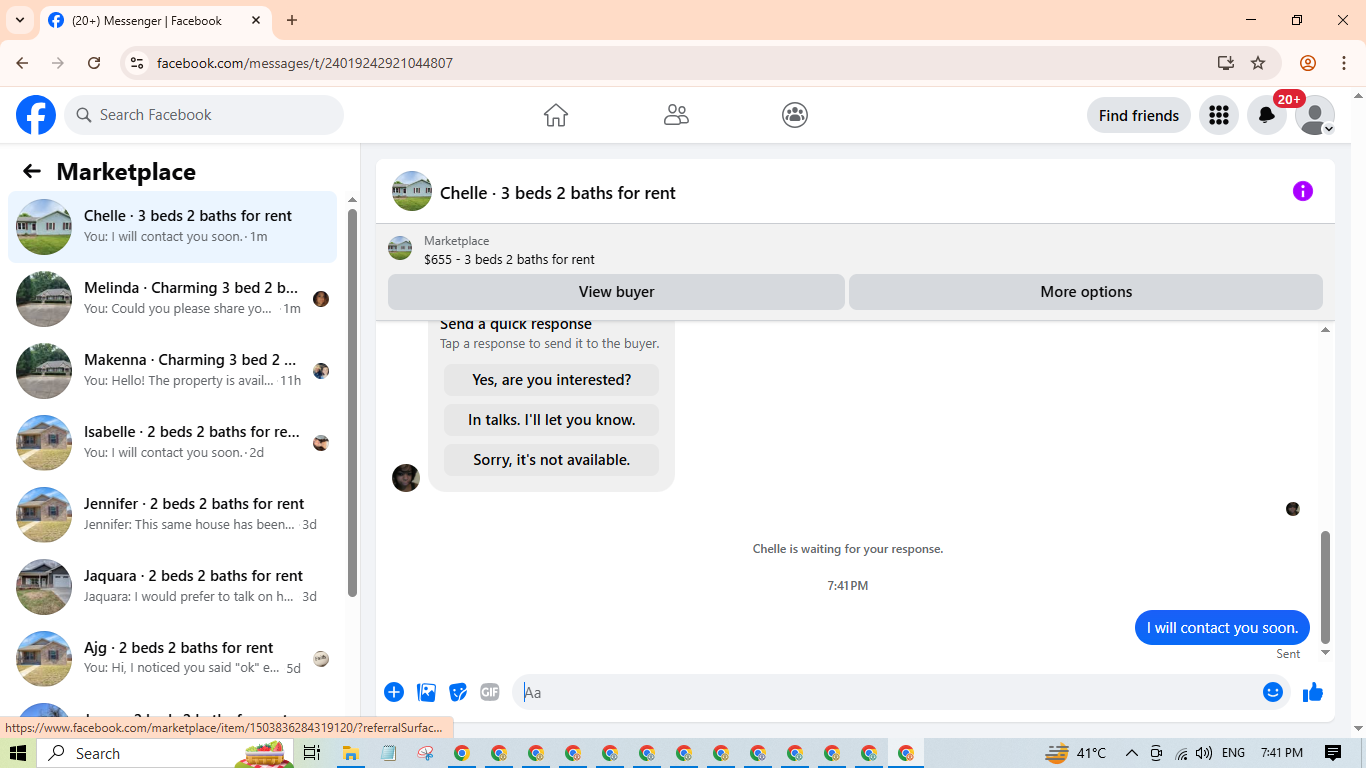Open the tab search dropdown in Chrome
1366x768 pixels.
click(20, 20)
